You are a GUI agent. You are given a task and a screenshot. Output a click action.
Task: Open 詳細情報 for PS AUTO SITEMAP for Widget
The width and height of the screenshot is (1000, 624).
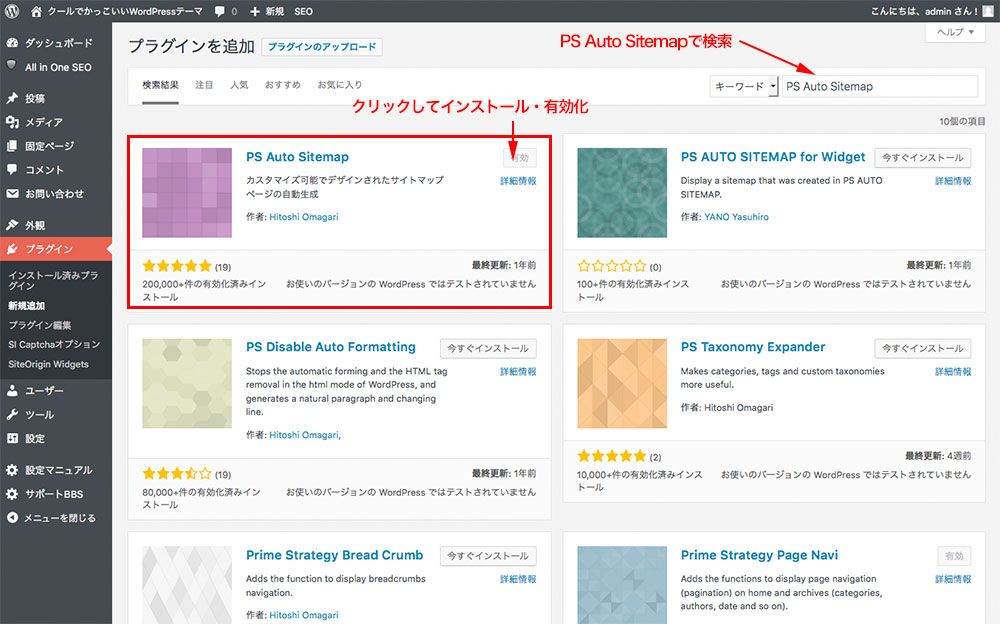coord(953,181)
